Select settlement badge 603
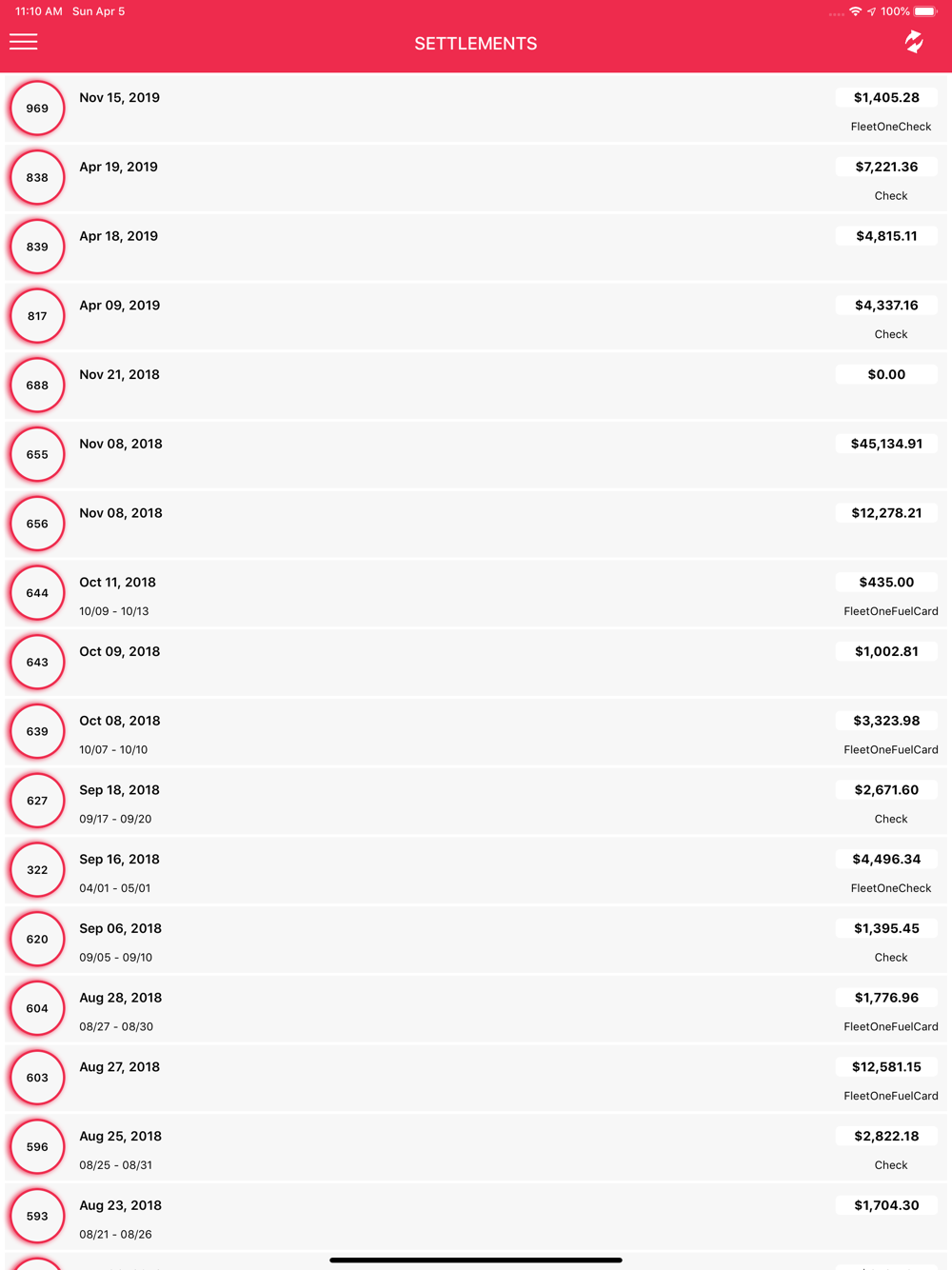This screenshot has height=1270, width=952. [x=37, y=1078]
